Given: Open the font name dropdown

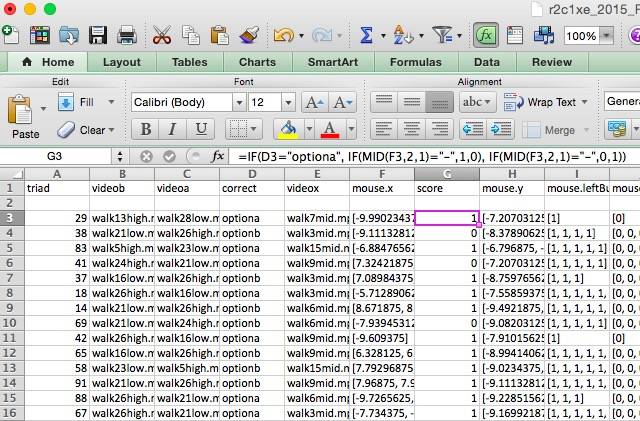Looking at the screenshot, I should [239, 102].
